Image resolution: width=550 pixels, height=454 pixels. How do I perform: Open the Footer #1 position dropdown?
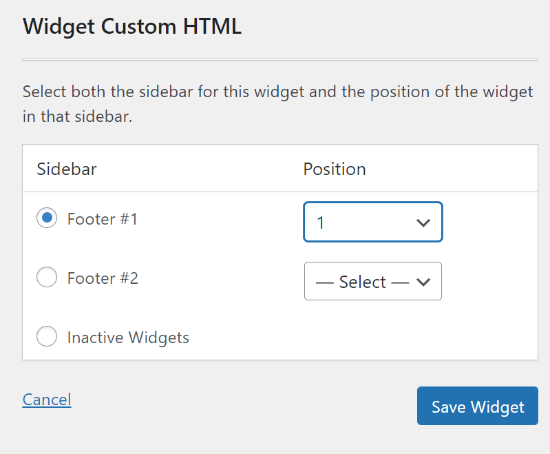pos(373,222)
